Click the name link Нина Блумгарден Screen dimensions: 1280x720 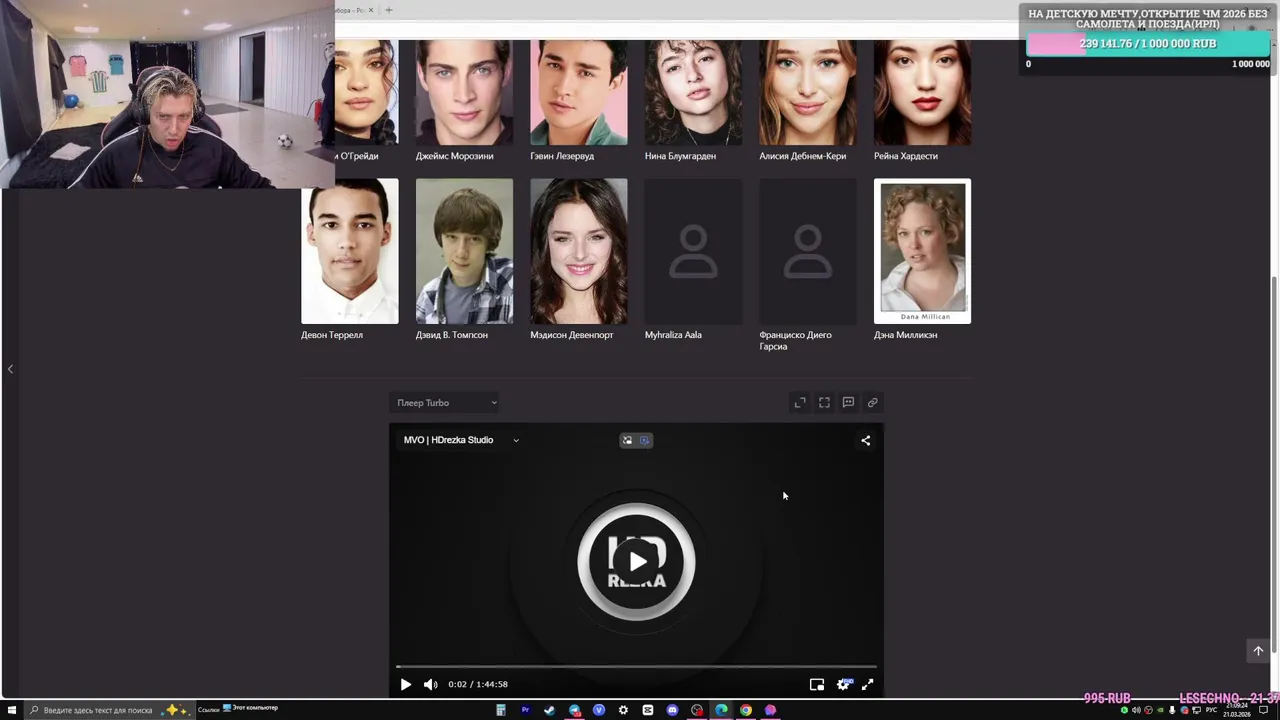tap(680, 156)
